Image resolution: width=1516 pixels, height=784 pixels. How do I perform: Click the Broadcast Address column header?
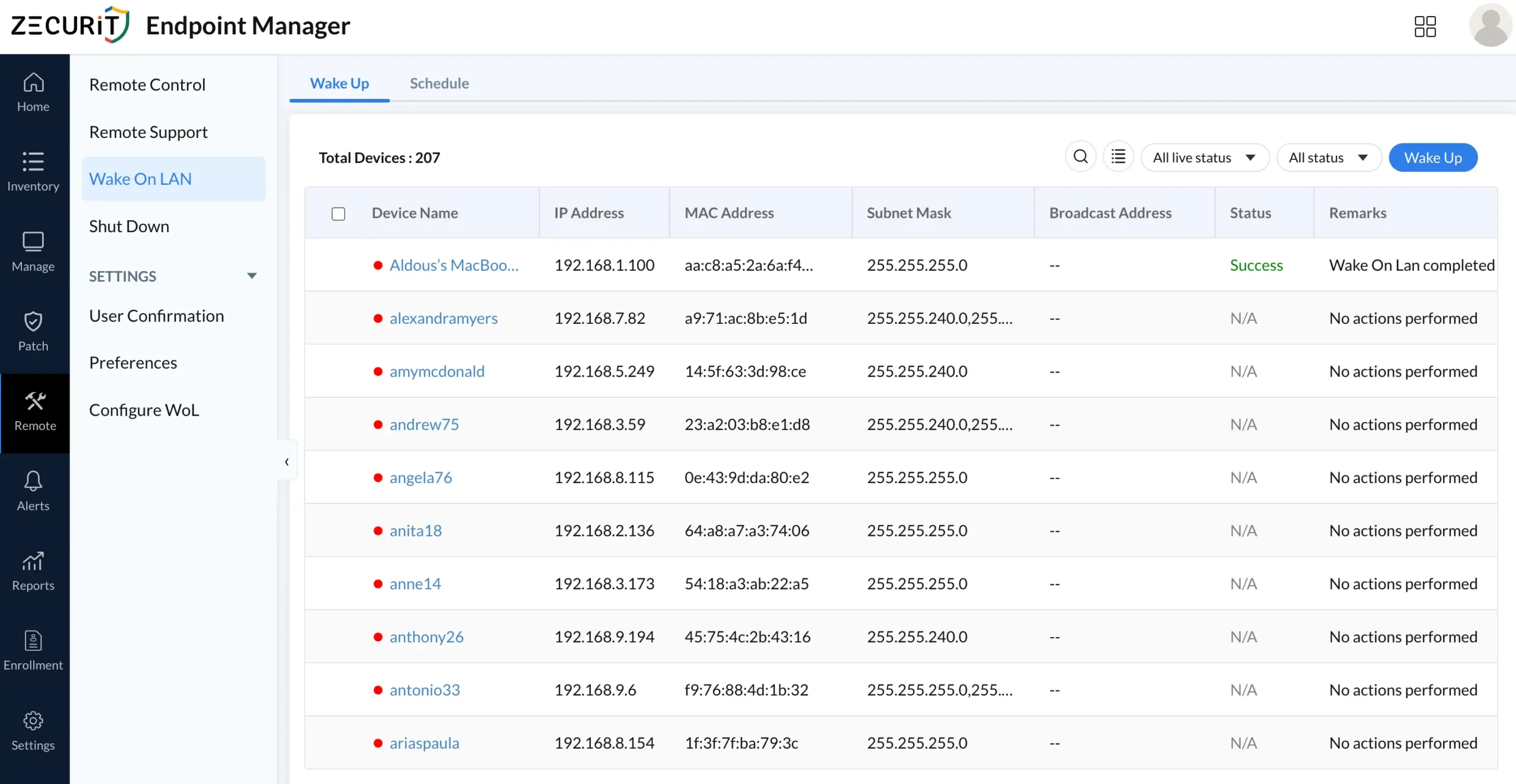pos(1110,213)
